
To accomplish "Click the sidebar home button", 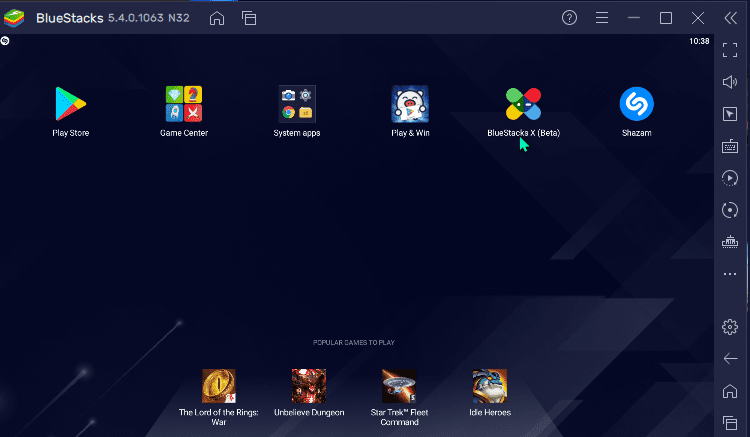I will [729, 391].
